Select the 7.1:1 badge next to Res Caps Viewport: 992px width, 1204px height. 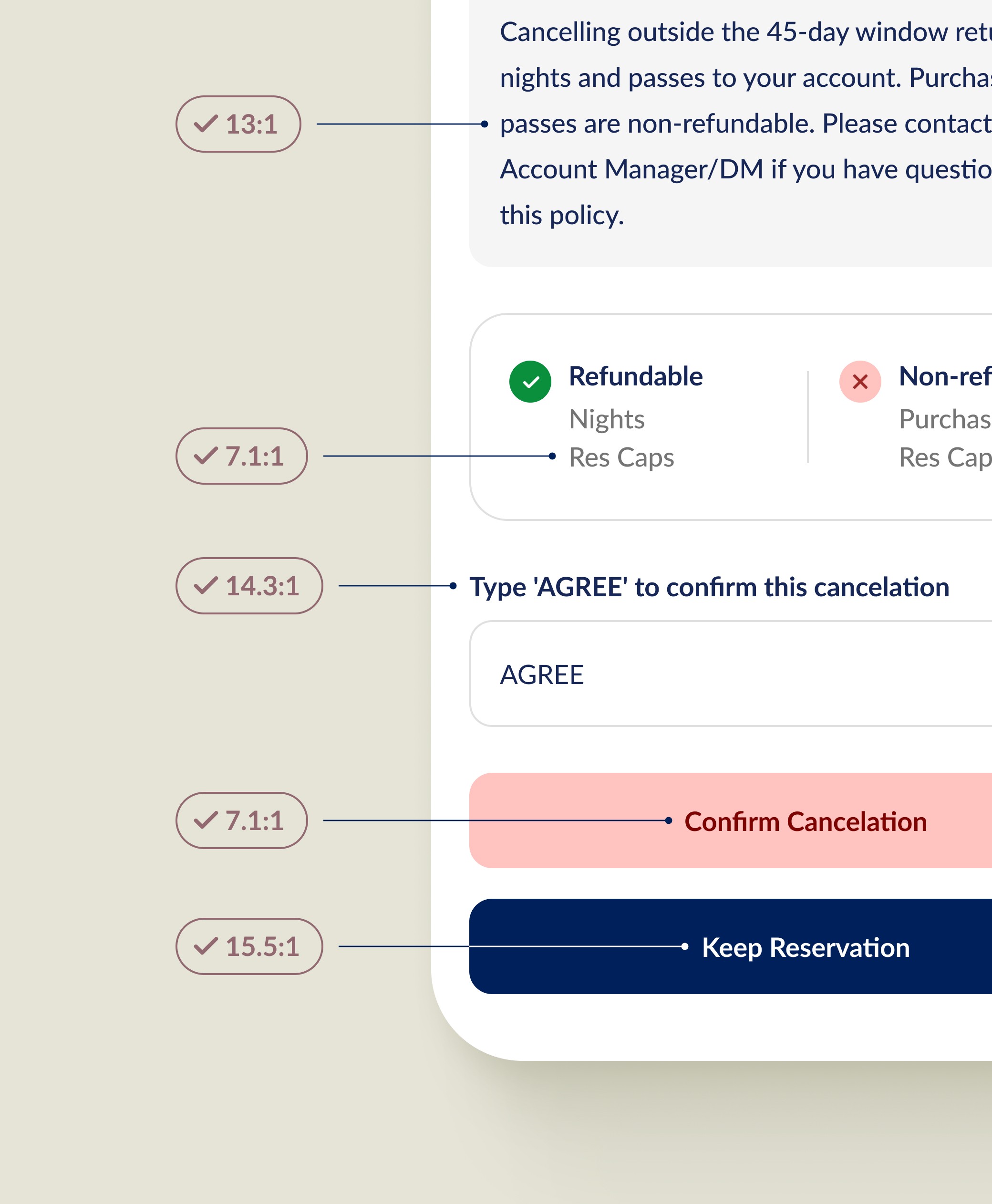[242, 456]
